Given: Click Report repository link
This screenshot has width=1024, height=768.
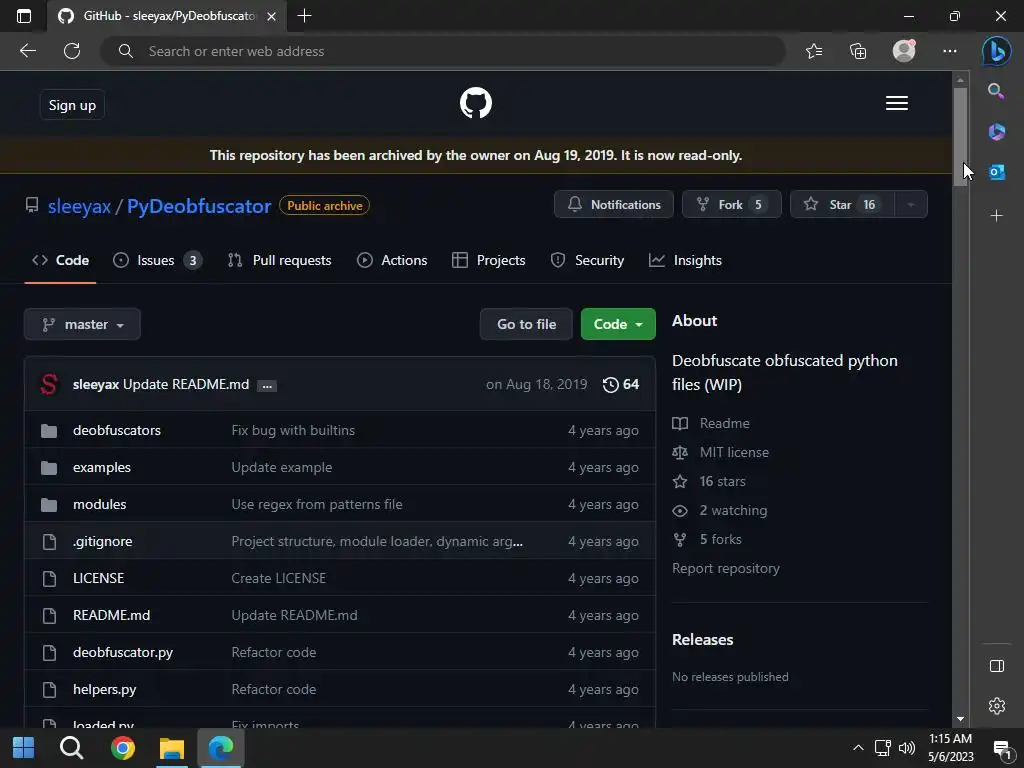Looking at the screenshot, I should tap(726, 569).
